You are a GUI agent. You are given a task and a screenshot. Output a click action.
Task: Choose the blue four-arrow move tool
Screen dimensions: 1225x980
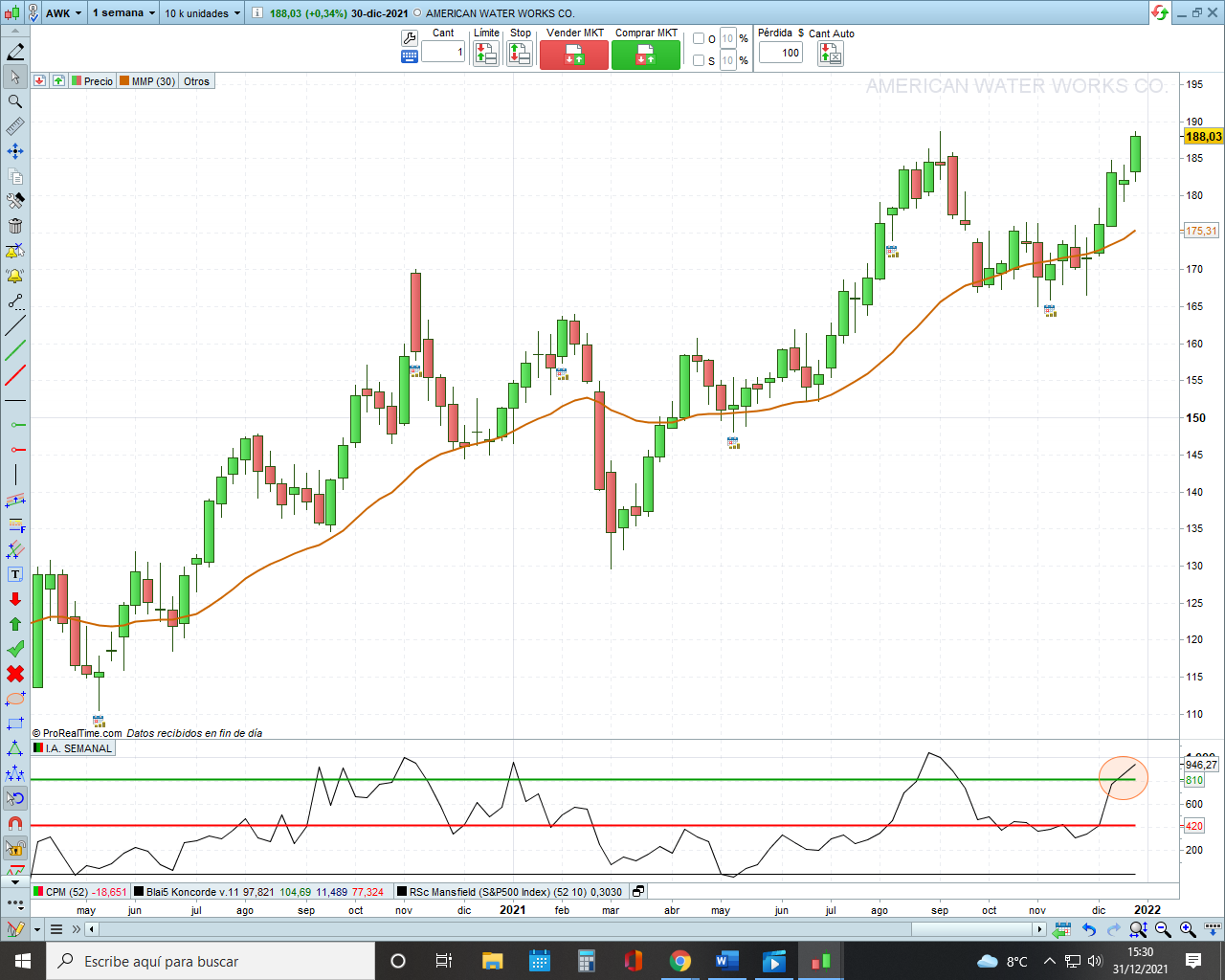click(x=15, y=151)
